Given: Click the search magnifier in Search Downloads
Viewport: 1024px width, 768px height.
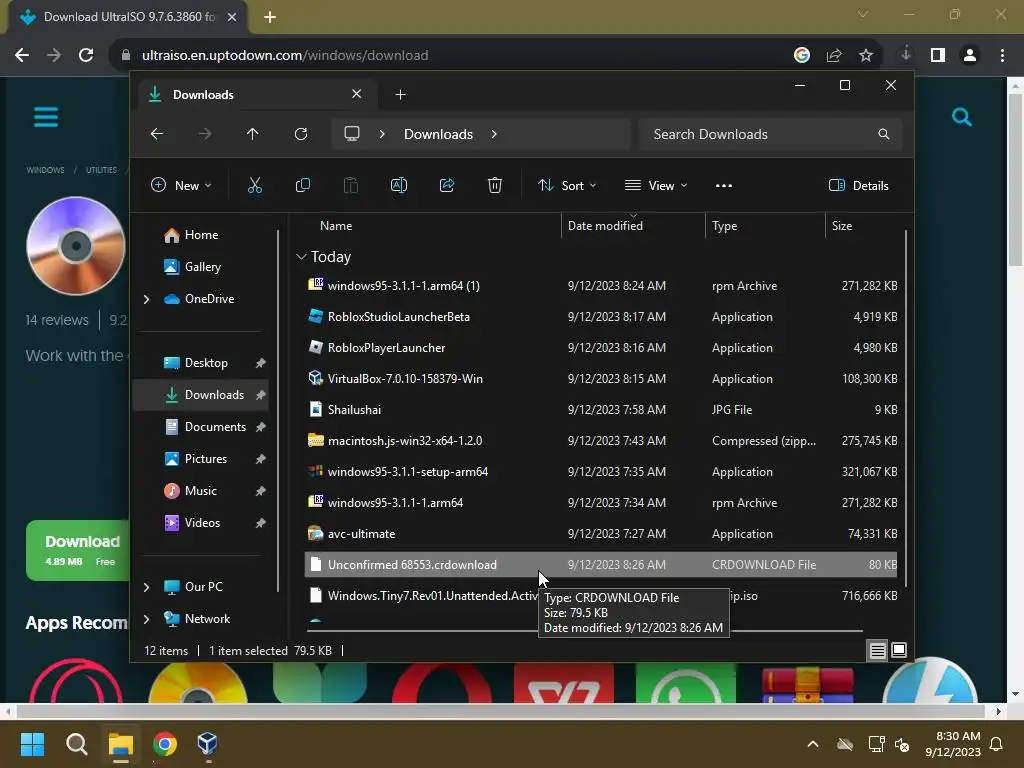Looking at the screenshot, I should (x=884, y=134).
